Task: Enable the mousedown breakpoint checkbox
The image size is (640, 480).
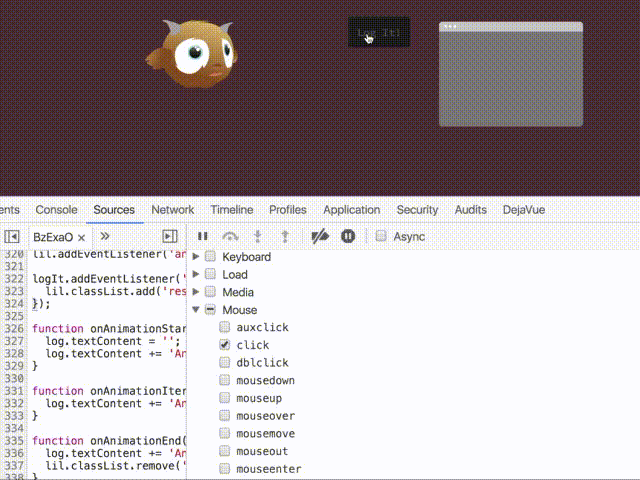Action: (x=224, y=380)
